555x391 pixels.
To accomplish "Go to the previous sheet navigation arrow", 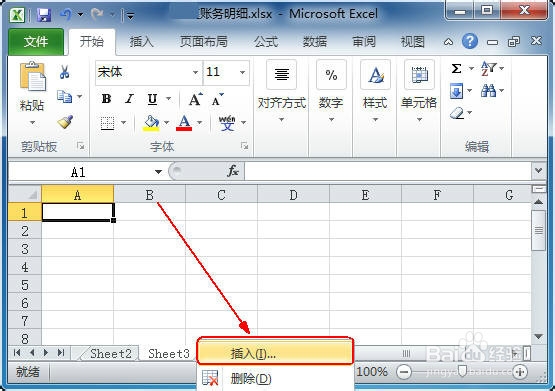I will 32,353.
